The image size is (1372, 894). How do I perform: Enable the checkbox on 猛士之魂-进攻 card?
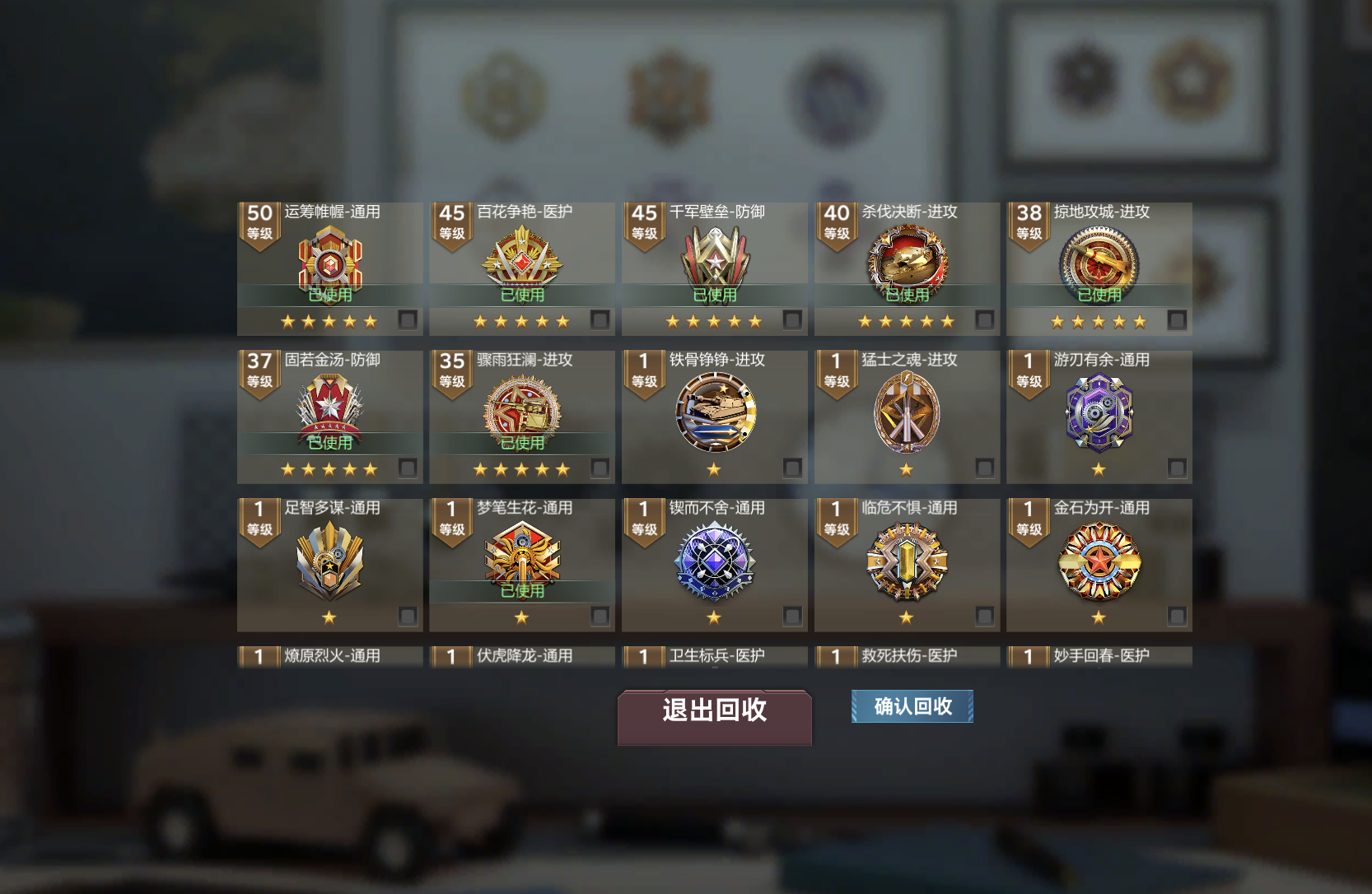(x=984, y=468)
